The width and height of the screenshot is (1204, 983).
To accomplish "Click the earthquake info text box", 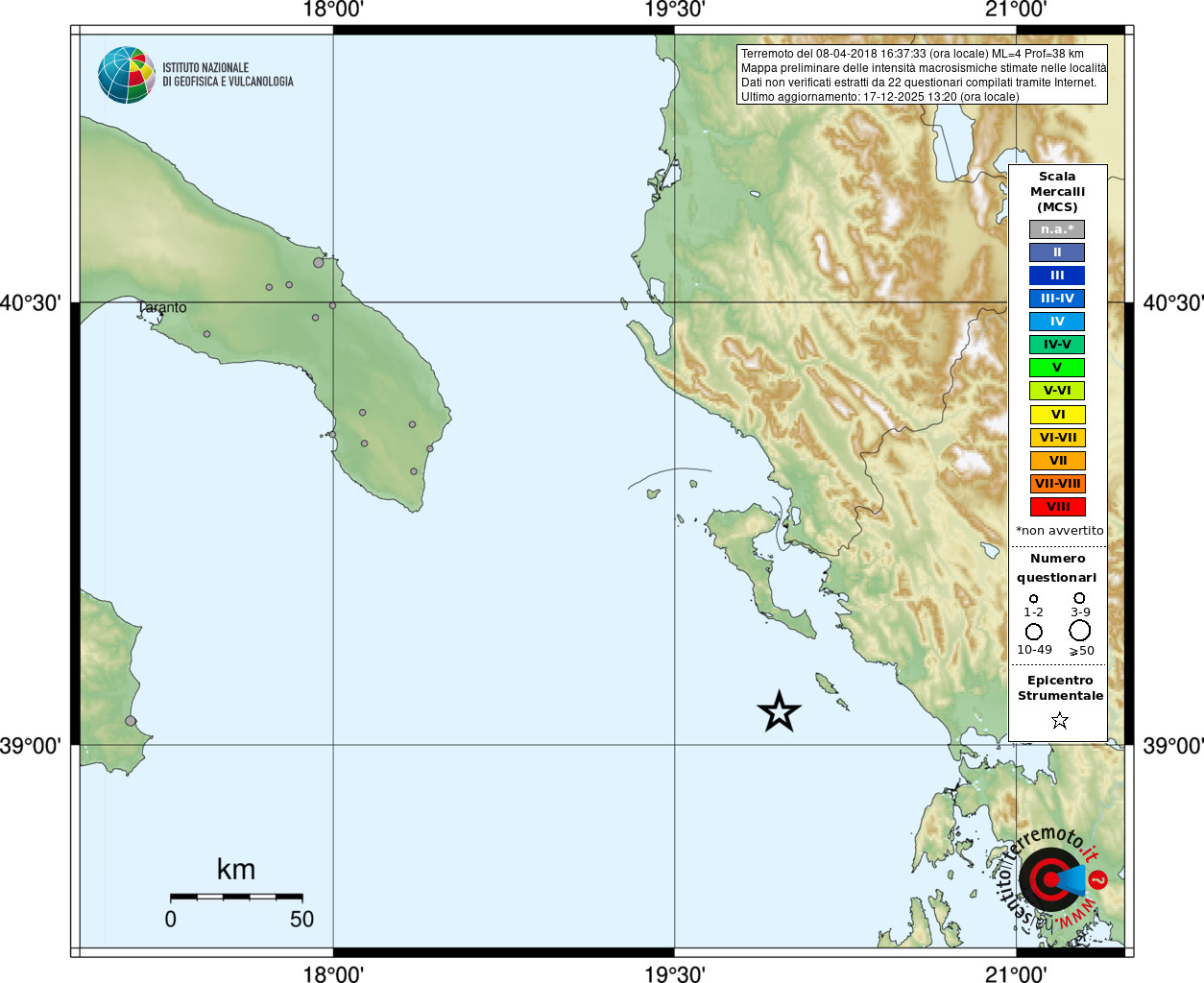I will pos(922,75).
